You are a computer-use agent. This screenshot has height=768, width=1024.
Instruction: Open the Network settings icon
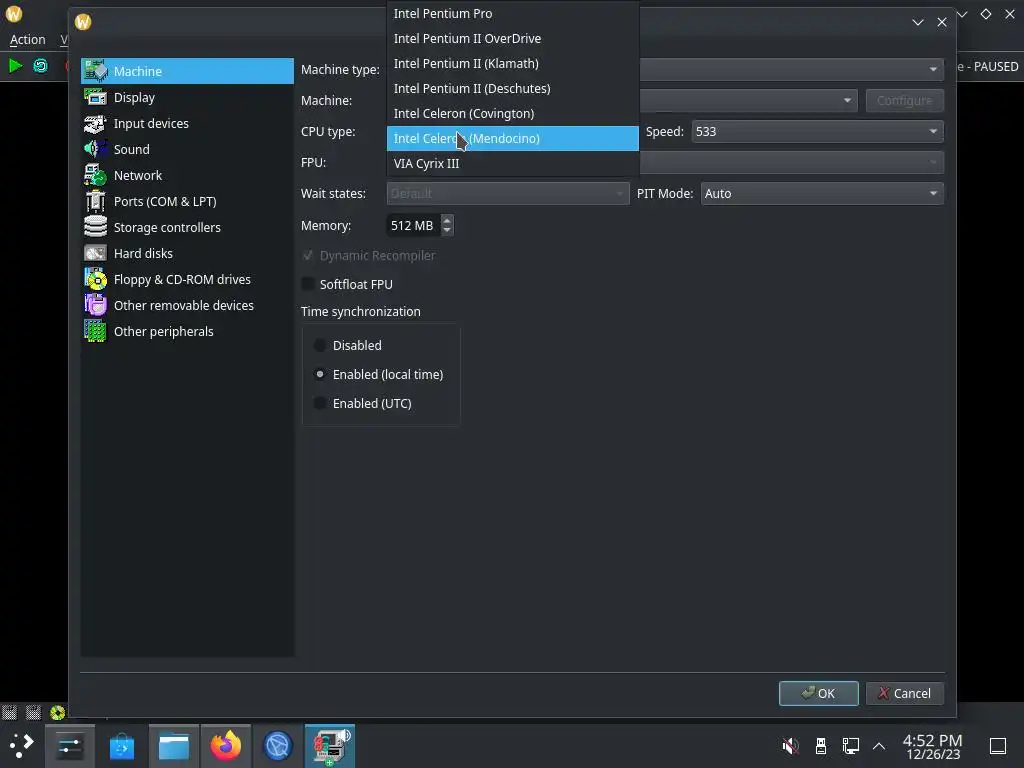coord(95,175)
